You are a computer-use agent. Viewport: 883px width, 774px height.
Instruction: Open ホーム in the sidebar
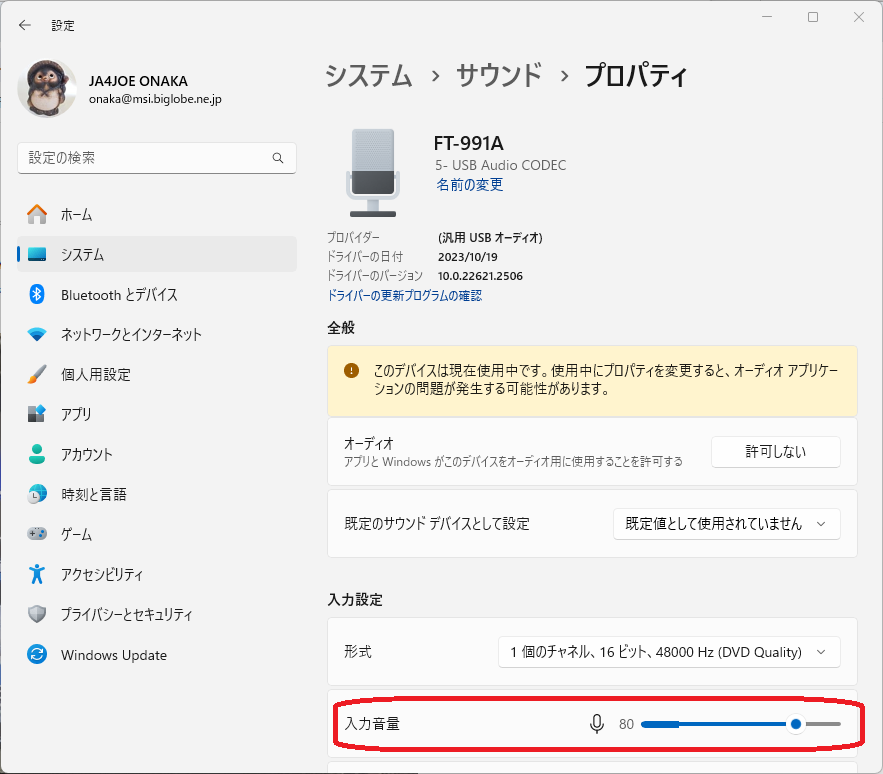(157, 215)
